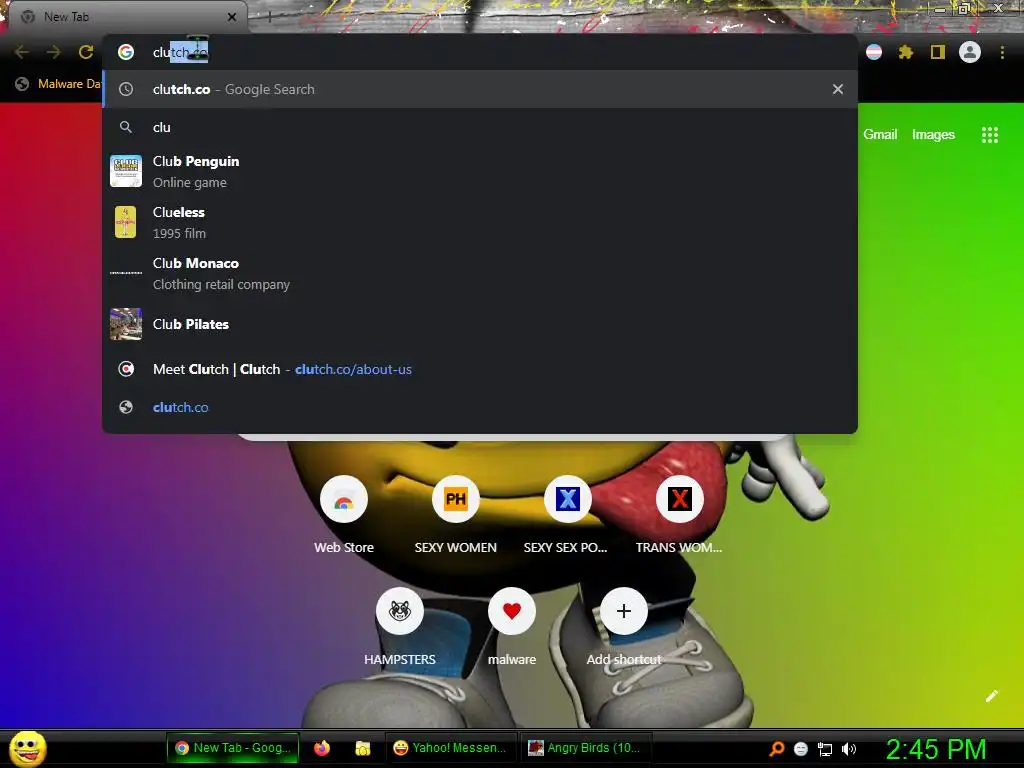Click the browser forward arrow
This screenshot has height=768, width=1024.
click(x=54, y=52)
